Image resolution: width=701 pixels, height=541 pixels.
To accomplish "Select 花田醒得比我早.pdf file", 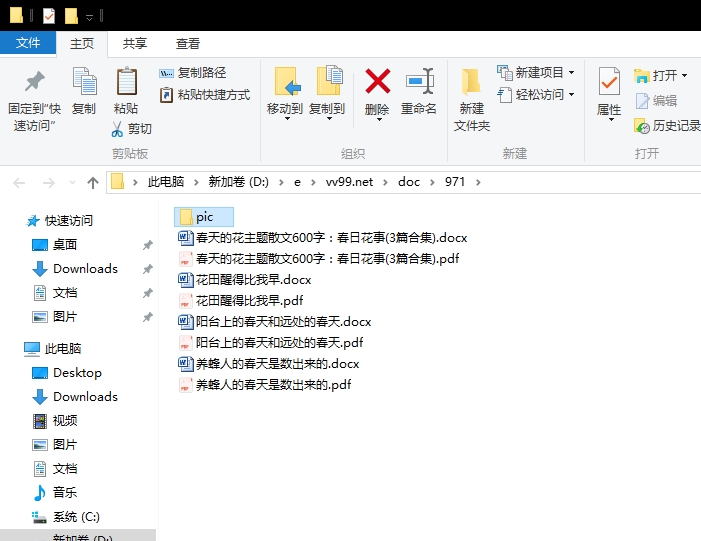I will click(241, 301).
